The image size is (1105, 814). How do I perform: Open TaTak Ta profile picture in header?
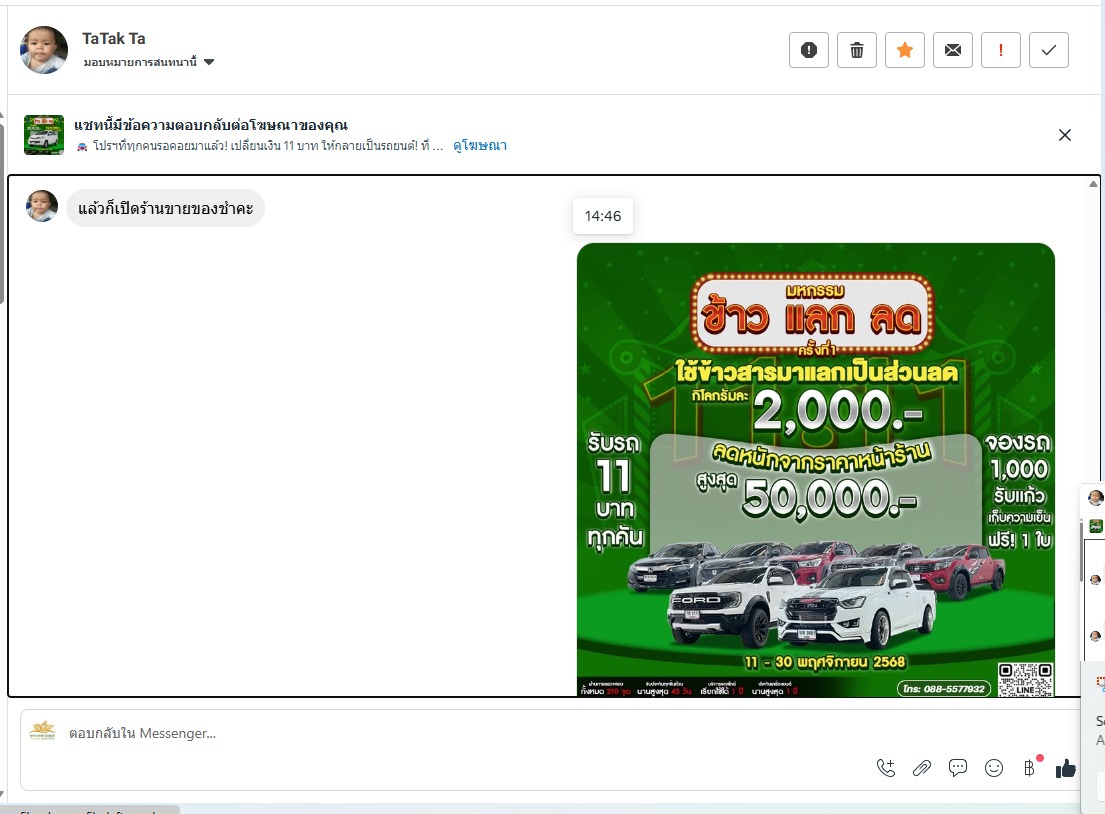point(44,50)
